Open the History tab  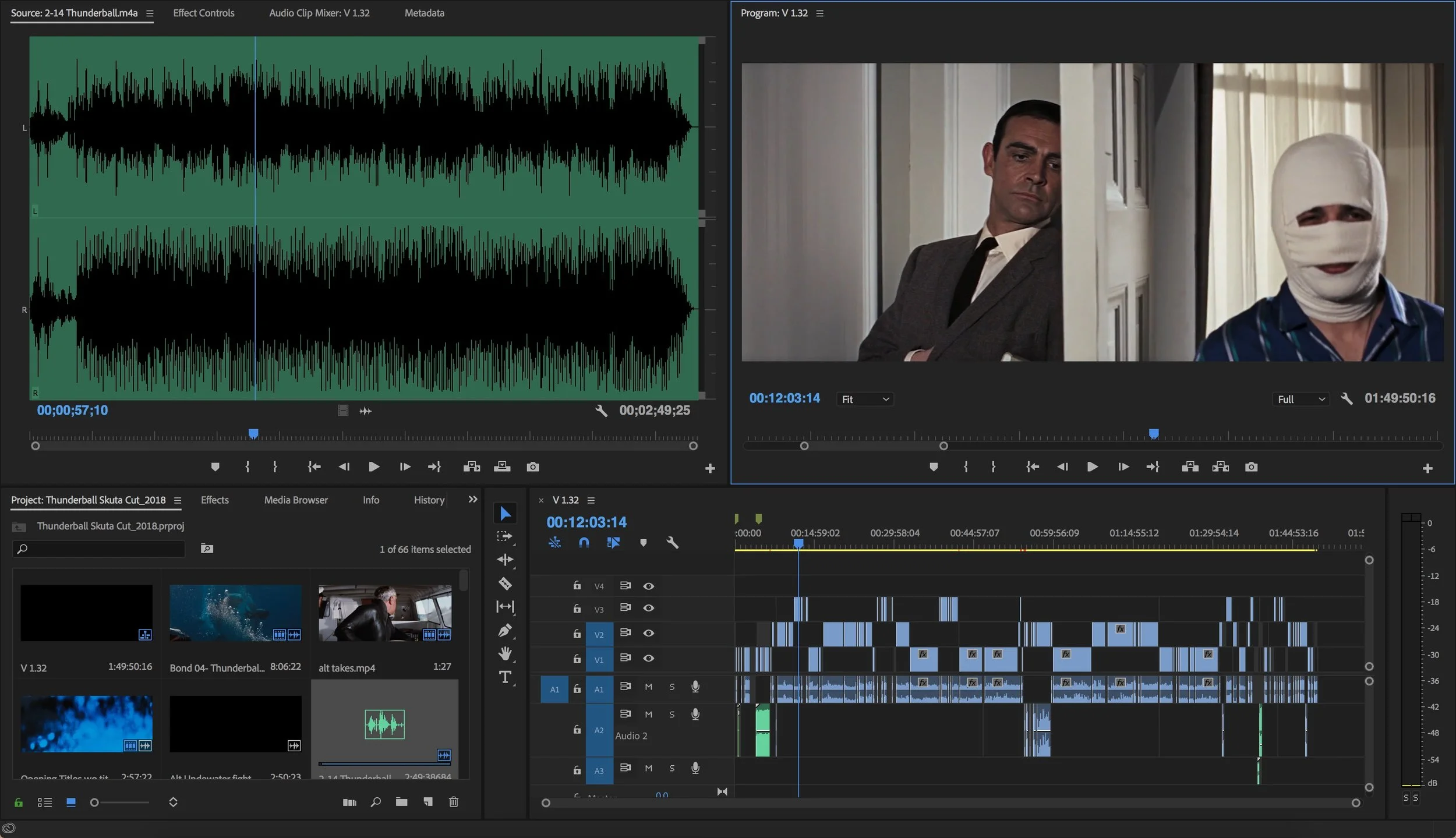point(429,500)
